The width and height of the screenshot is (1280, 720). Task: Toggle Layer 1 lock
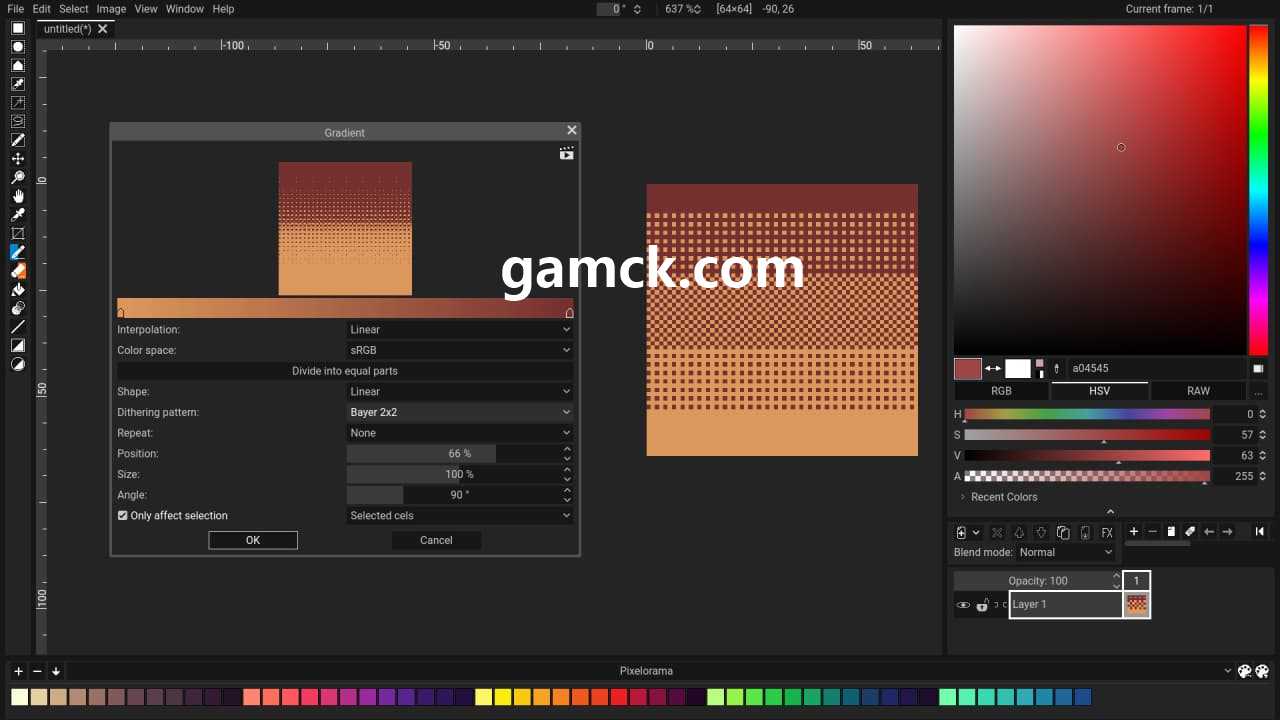pos(982,605)
